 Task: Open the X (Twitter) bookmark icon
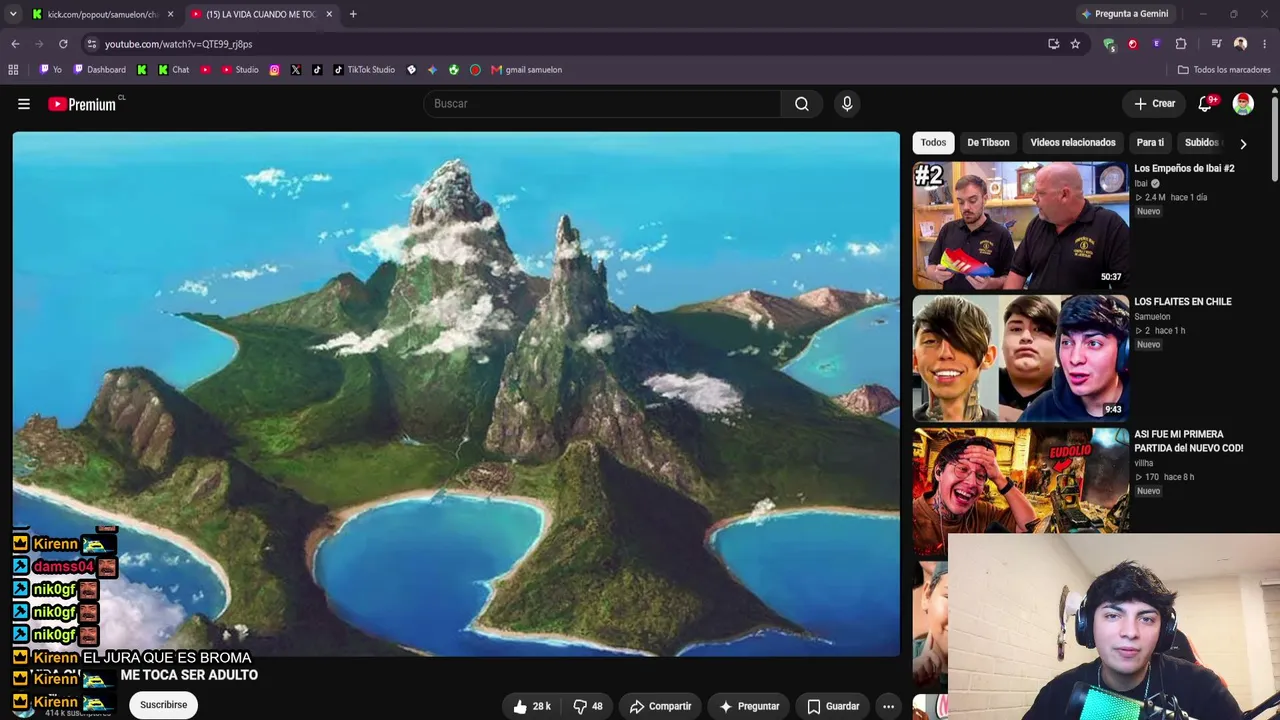(295, 70)
